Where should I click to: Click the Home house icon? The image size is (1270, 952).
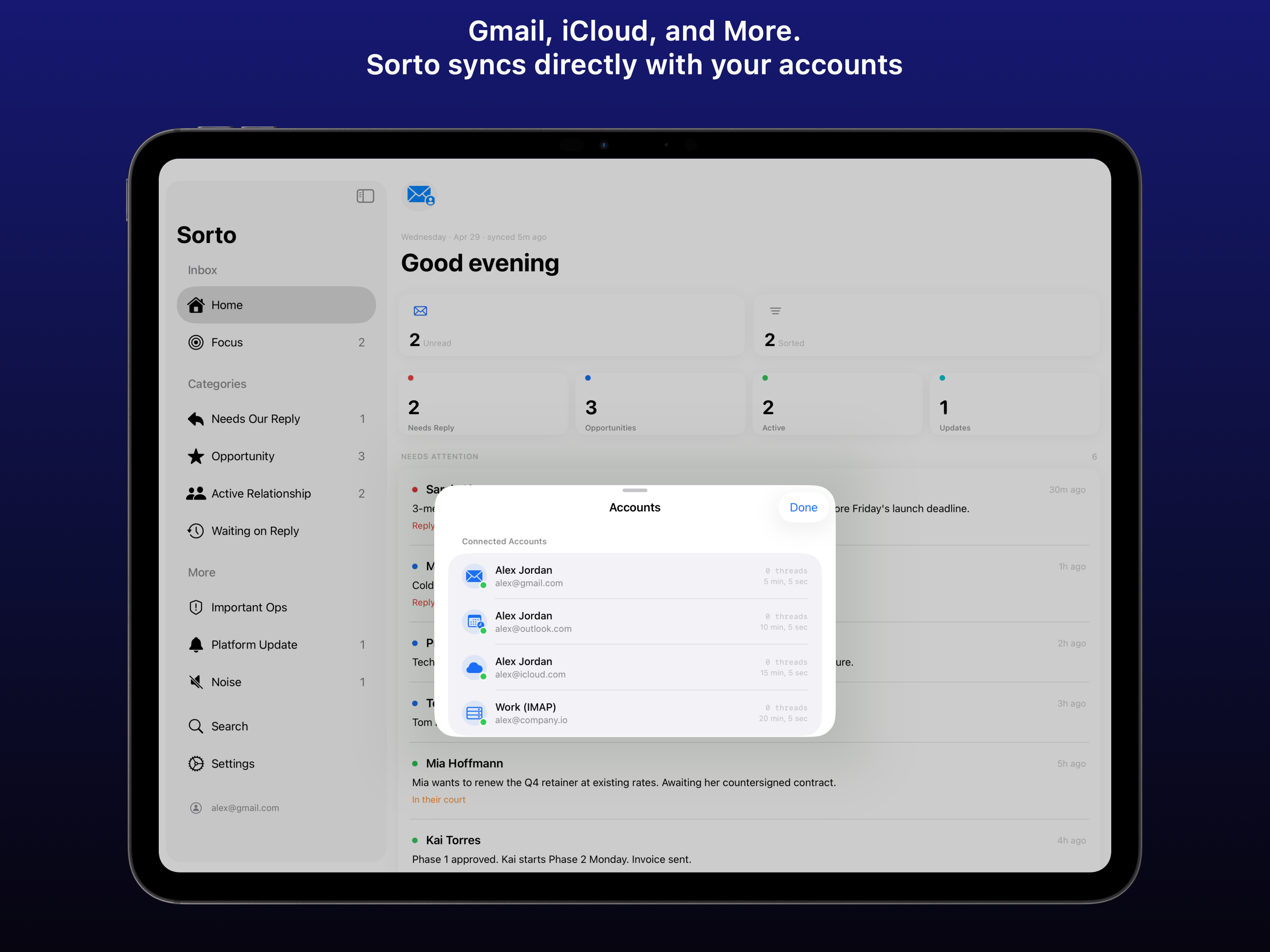[x=196, y=305]
